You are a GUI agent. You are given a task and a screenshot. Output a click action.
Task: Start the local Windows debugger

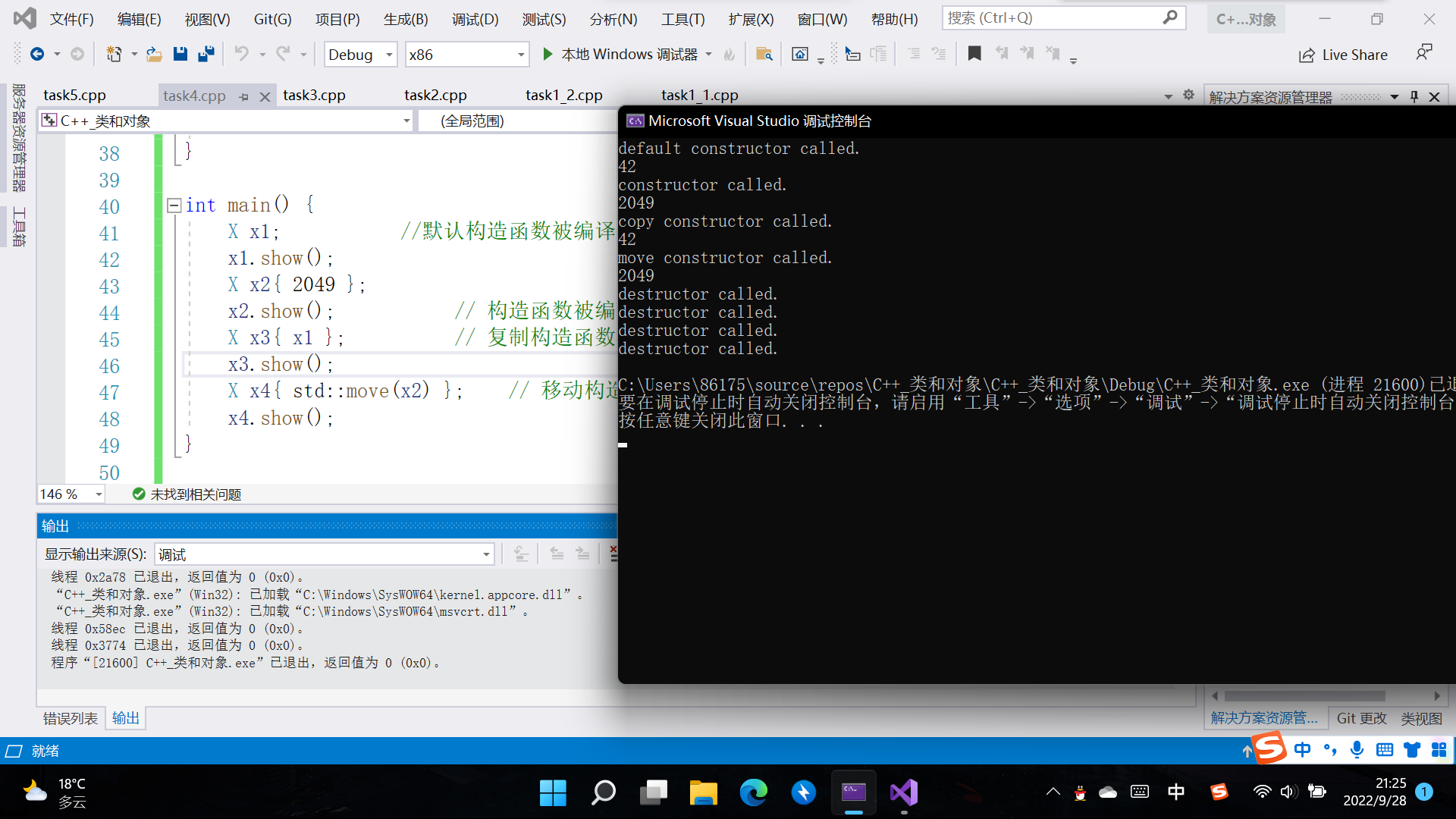[x=548, y=54]
